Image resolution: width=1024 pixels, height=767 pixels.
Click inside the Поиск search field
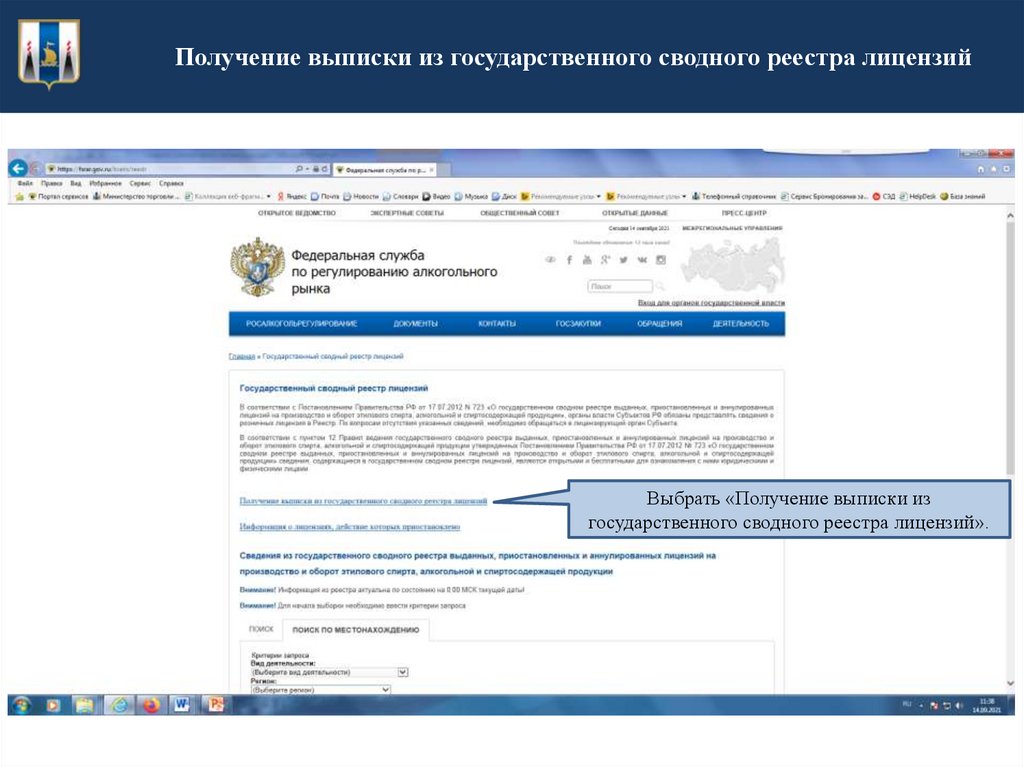pyautogui.click(x=620, y=287)
